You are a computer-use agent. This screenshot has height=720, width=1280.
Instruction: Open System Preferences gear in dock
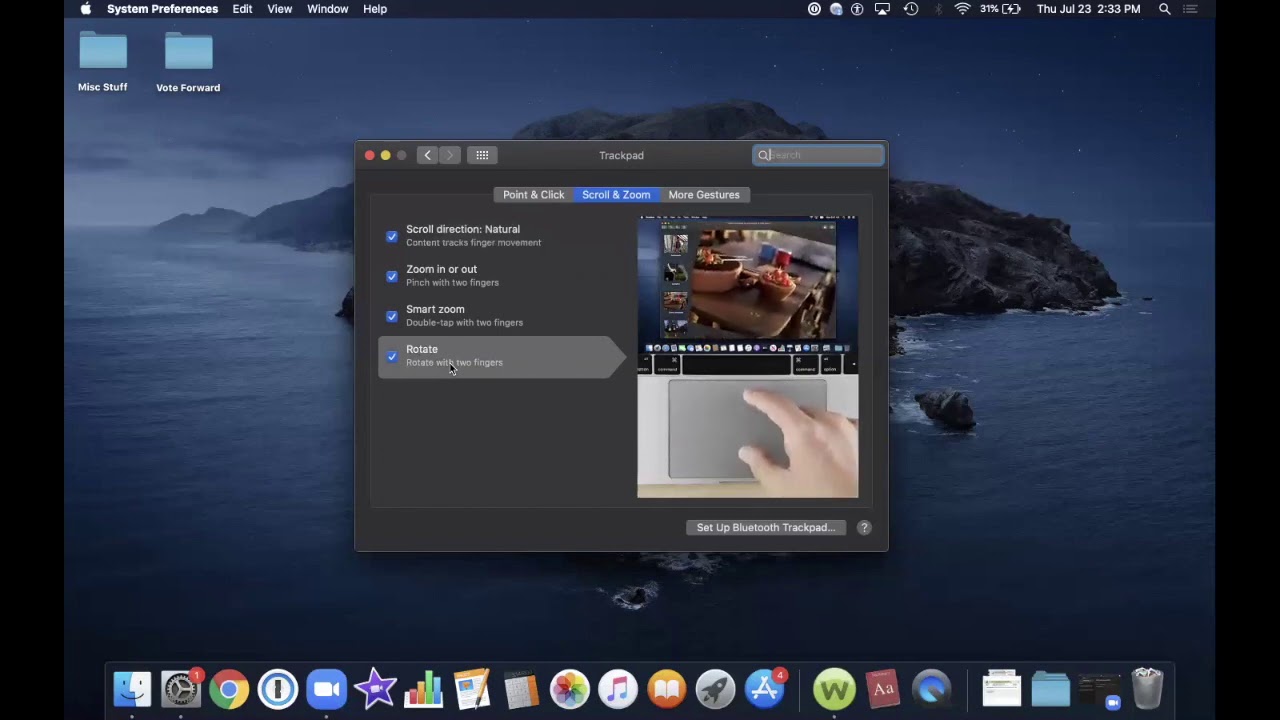click(x=181, y=689)
